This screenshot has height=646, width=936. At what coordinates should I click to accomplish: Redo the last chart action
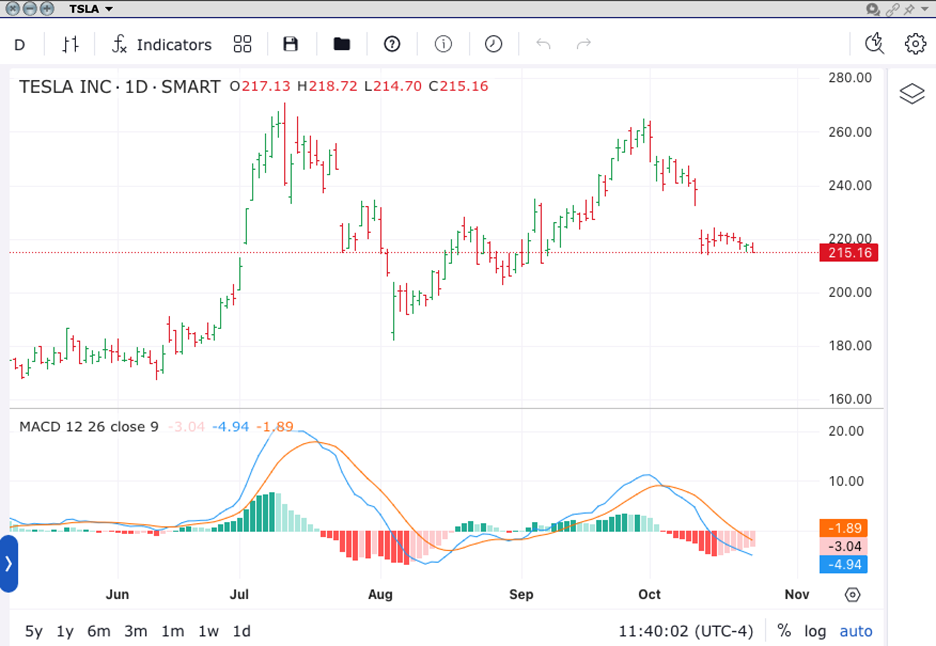click(584, 44)
